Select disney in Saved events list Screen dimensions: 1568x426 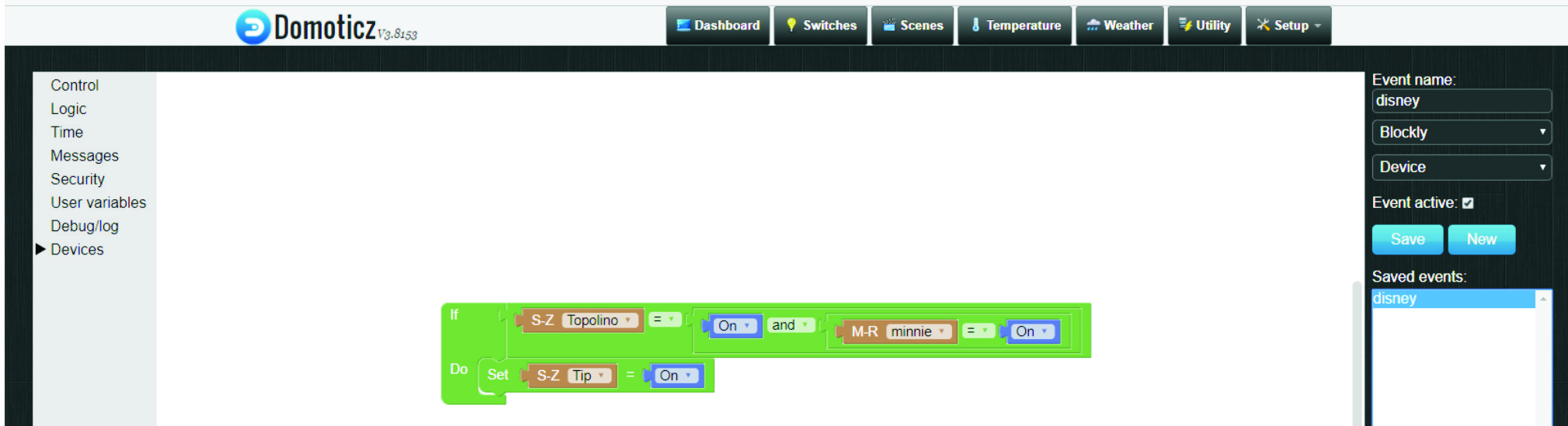1453,299
